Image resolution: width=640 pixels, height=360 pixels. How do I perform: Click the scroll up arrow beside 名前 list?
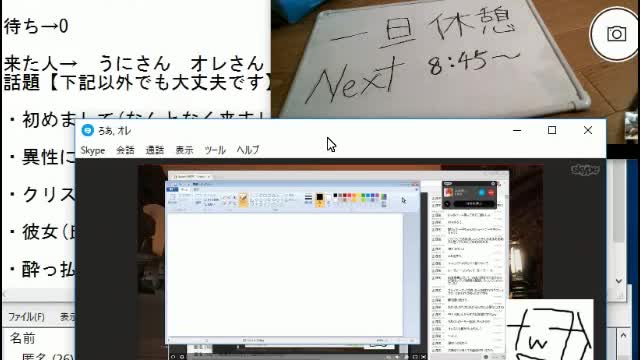(x=623, y=336)
